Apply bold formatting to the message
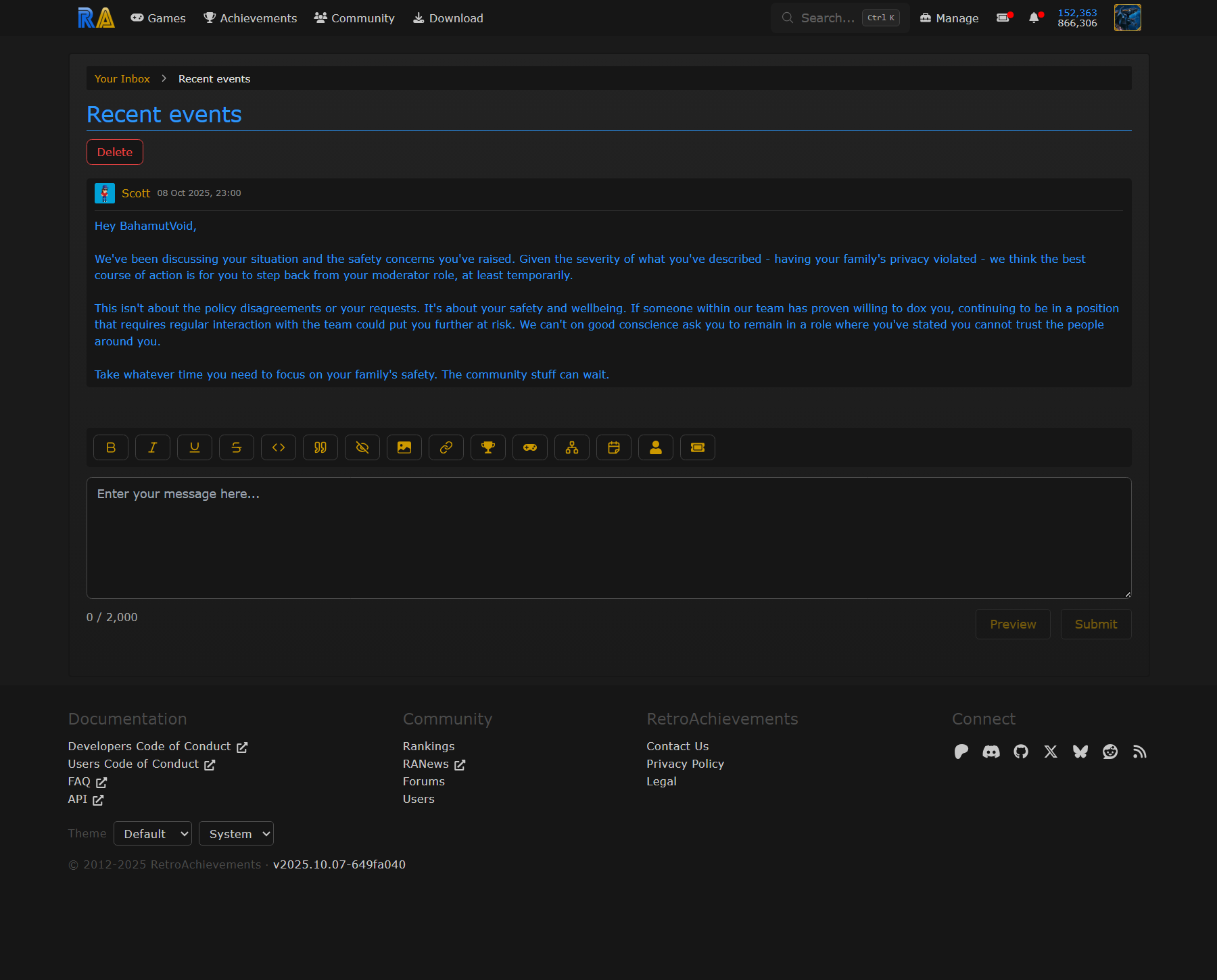 [x=111, y=447]
